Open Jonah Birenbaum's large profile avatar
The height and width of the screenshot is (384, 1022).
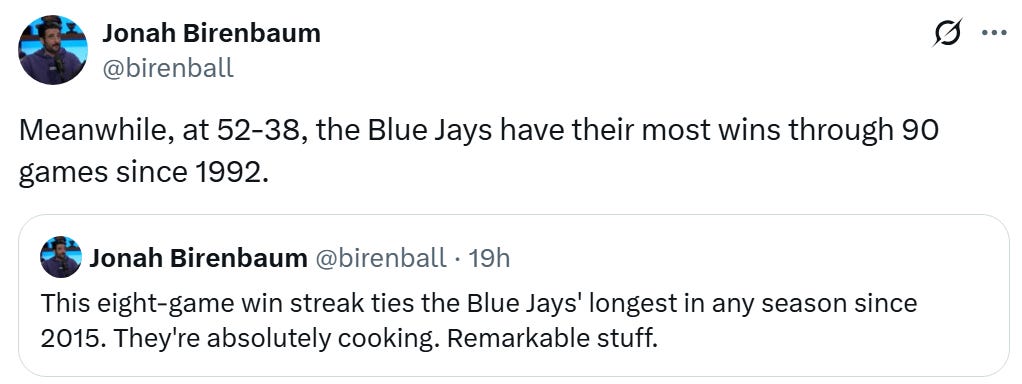click(53, 50)
